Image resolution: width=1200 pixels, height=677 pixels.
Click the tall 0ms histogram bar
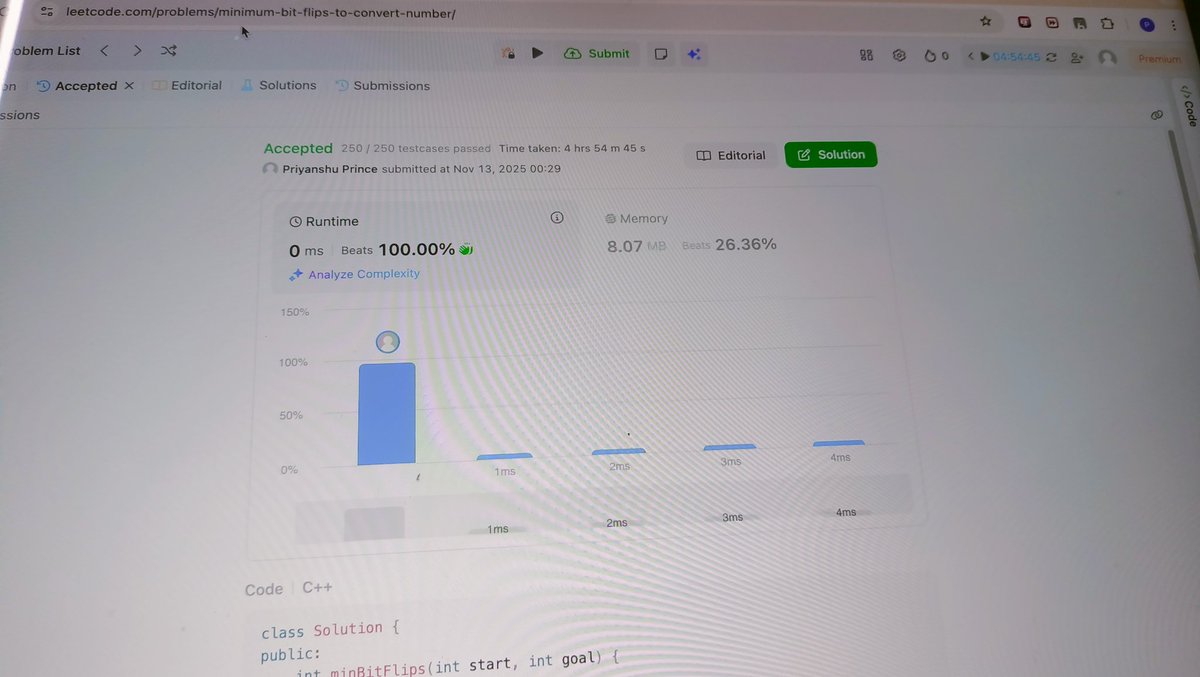pyautogui.click(x=387, y=414)
